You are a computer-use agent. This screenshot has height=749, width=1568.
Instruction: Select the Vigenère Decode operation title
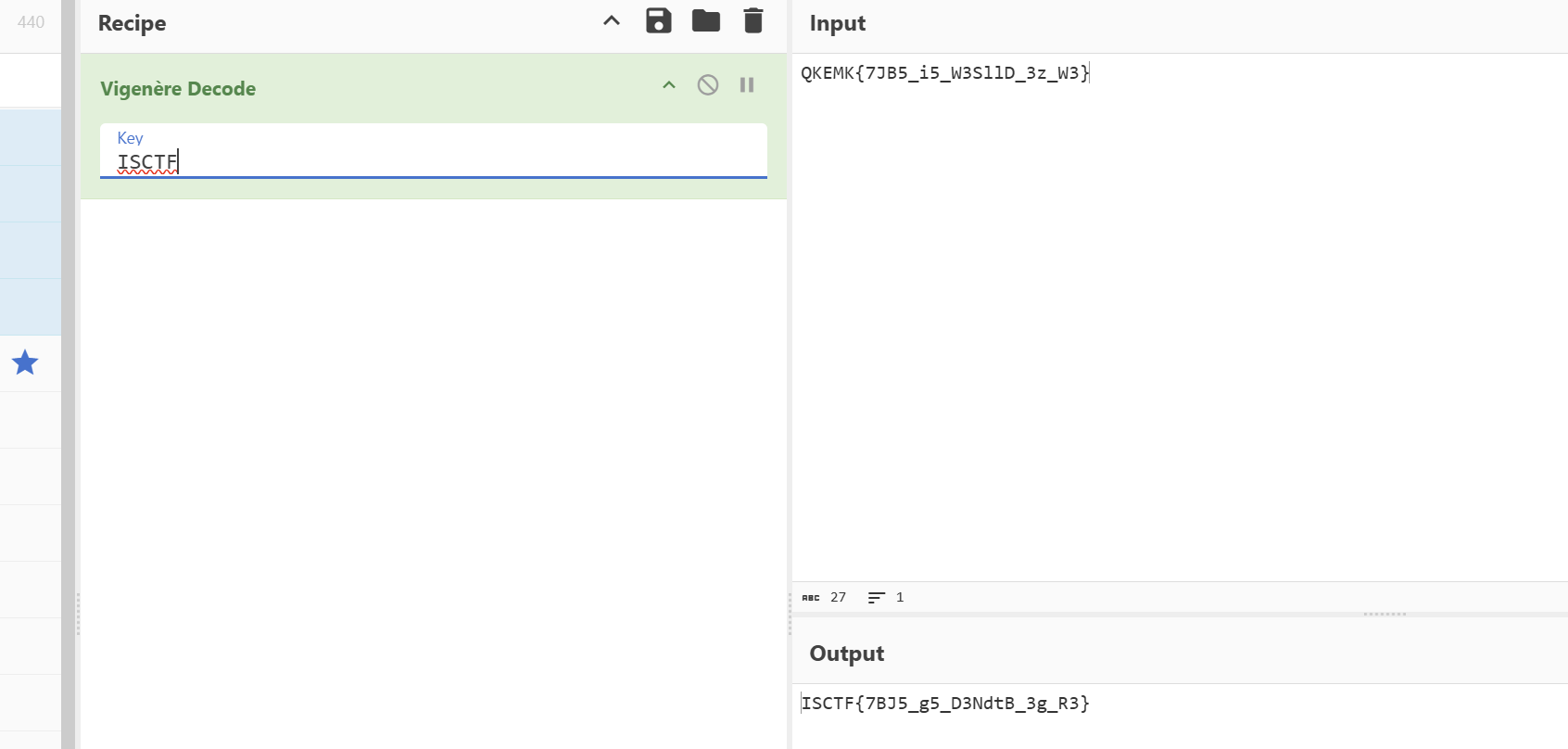178,89
